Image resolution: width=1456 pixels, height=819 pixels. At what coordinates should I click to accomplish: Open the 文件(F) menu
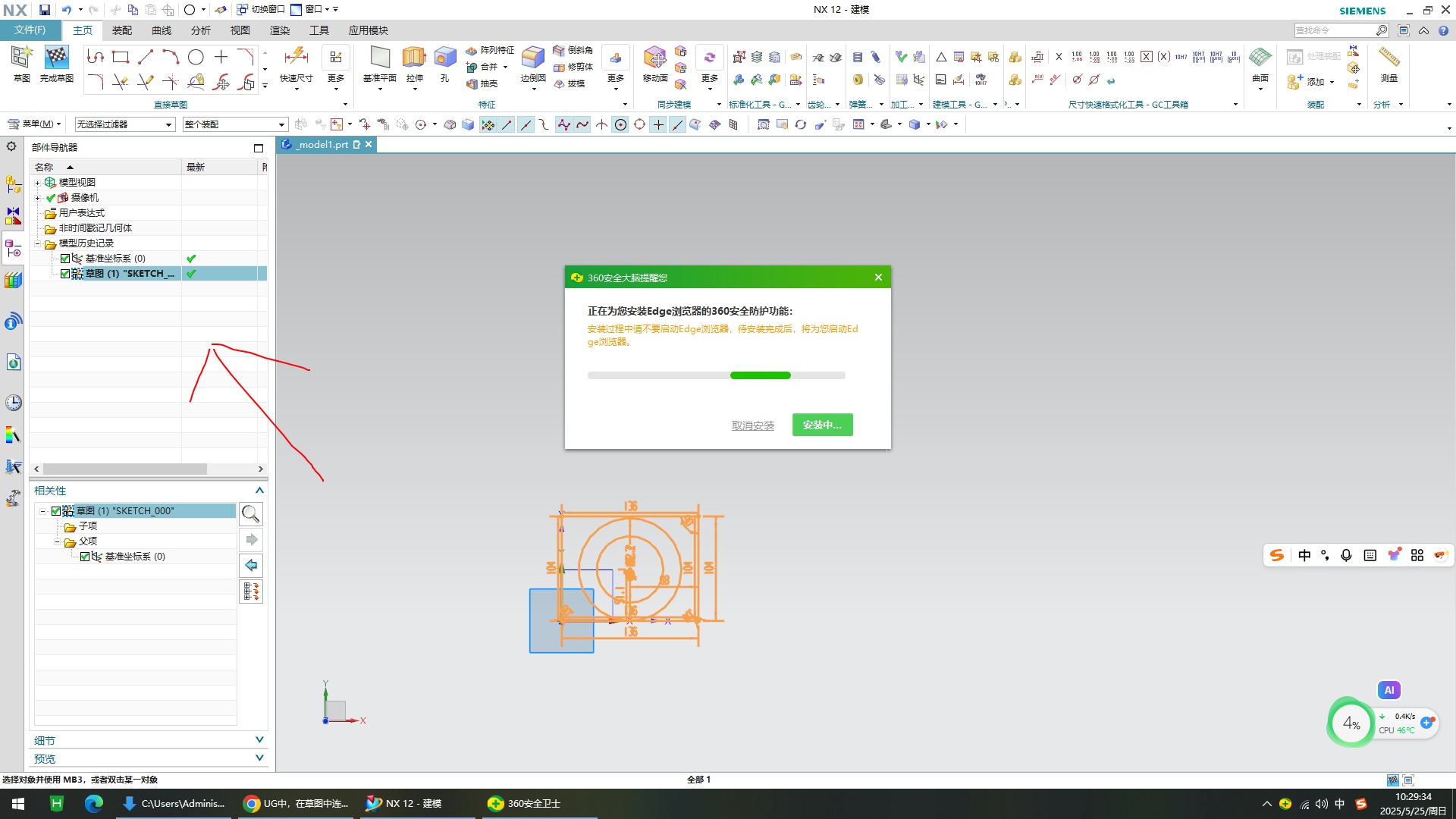[30, 30]
